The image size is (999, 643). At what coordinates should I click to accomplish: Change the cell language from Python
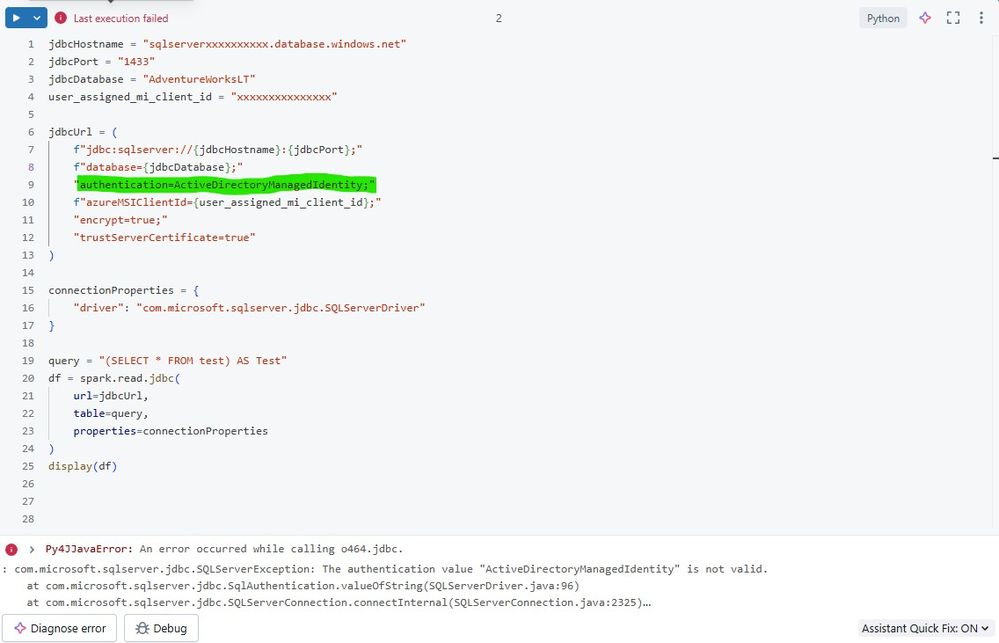882,18
